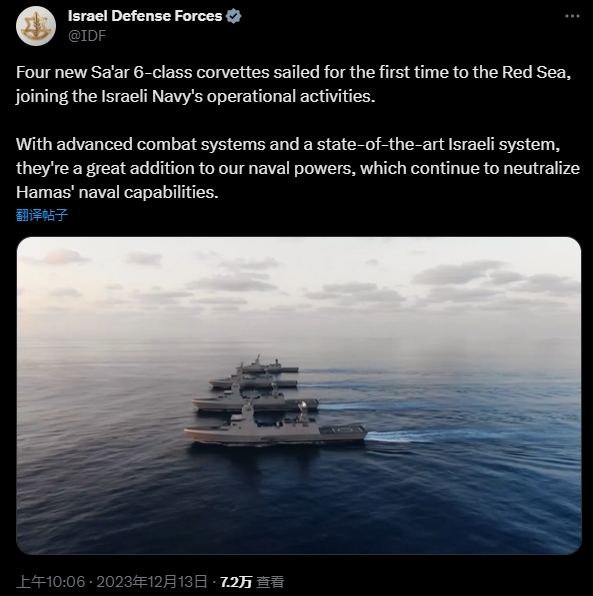Click the 上午10:06 timestamp

click(51, 582)
